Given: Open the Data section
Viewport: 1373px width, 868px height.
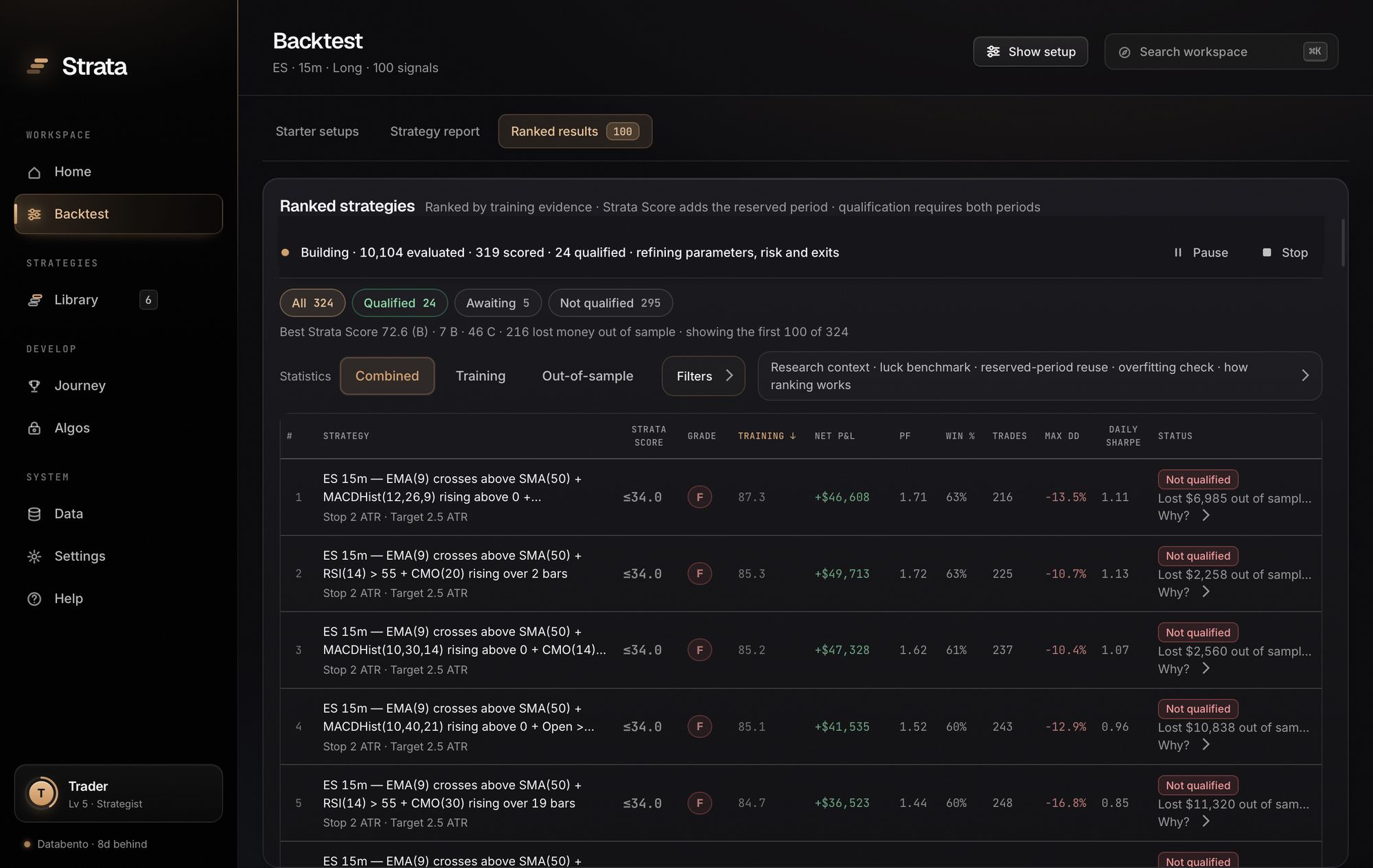Looking at the screenshot, I should (x=118, y=514).
